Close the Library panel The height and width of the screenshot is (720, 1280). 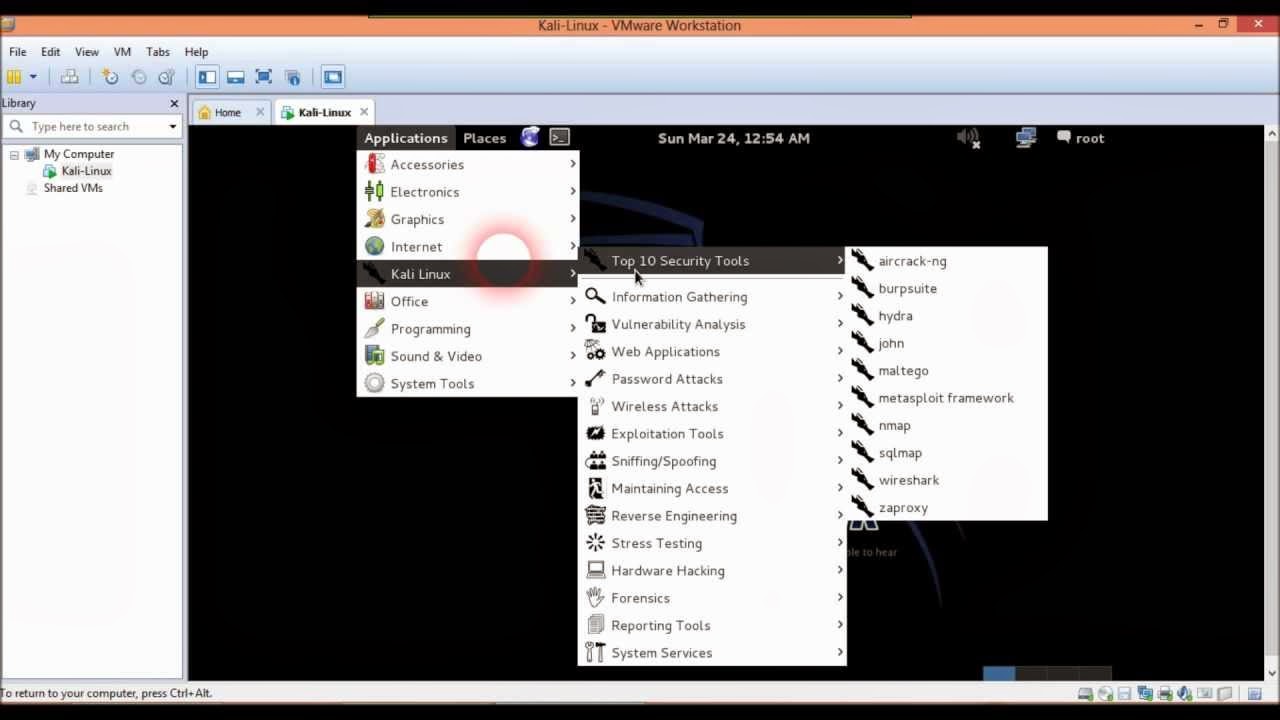[174, 103]
